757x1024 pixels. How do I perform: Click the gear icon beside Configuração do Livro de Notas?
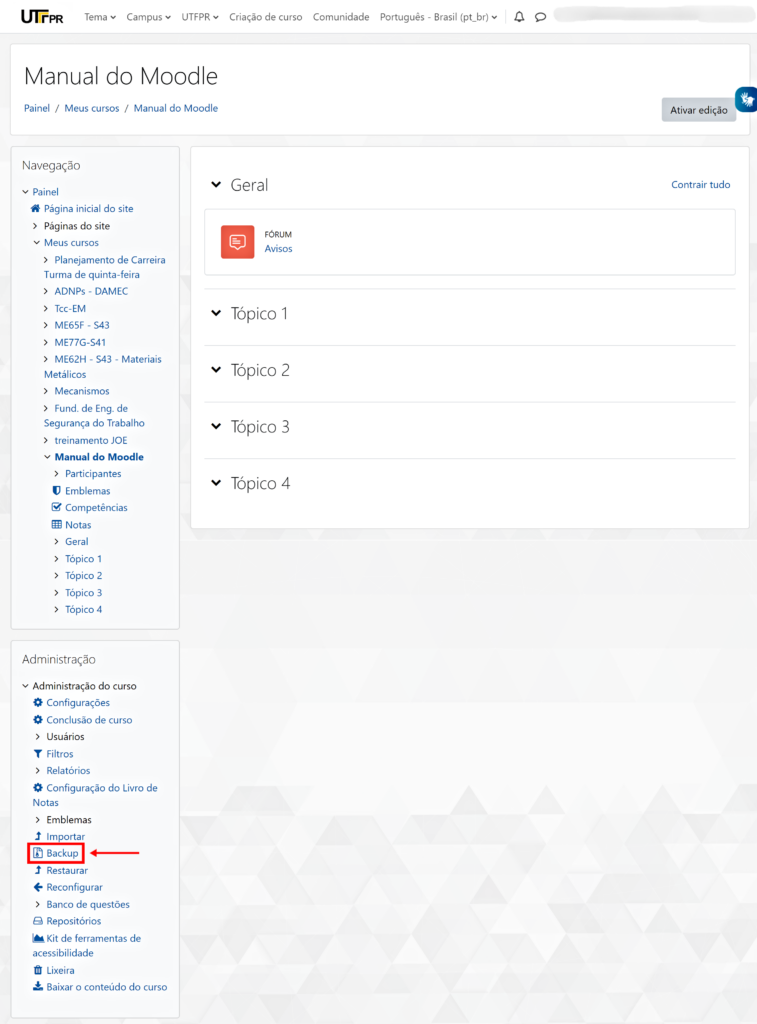point(38,788)
